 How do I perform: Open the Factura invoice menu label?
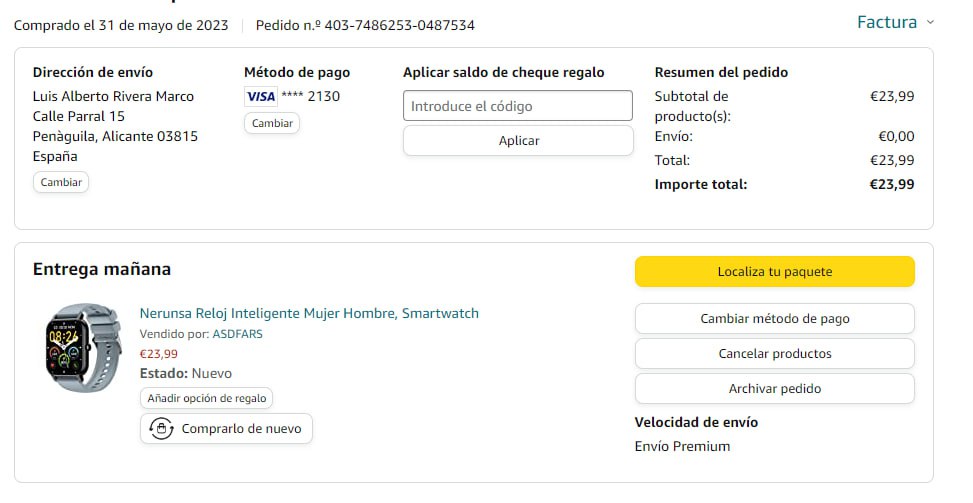[887, 22]
